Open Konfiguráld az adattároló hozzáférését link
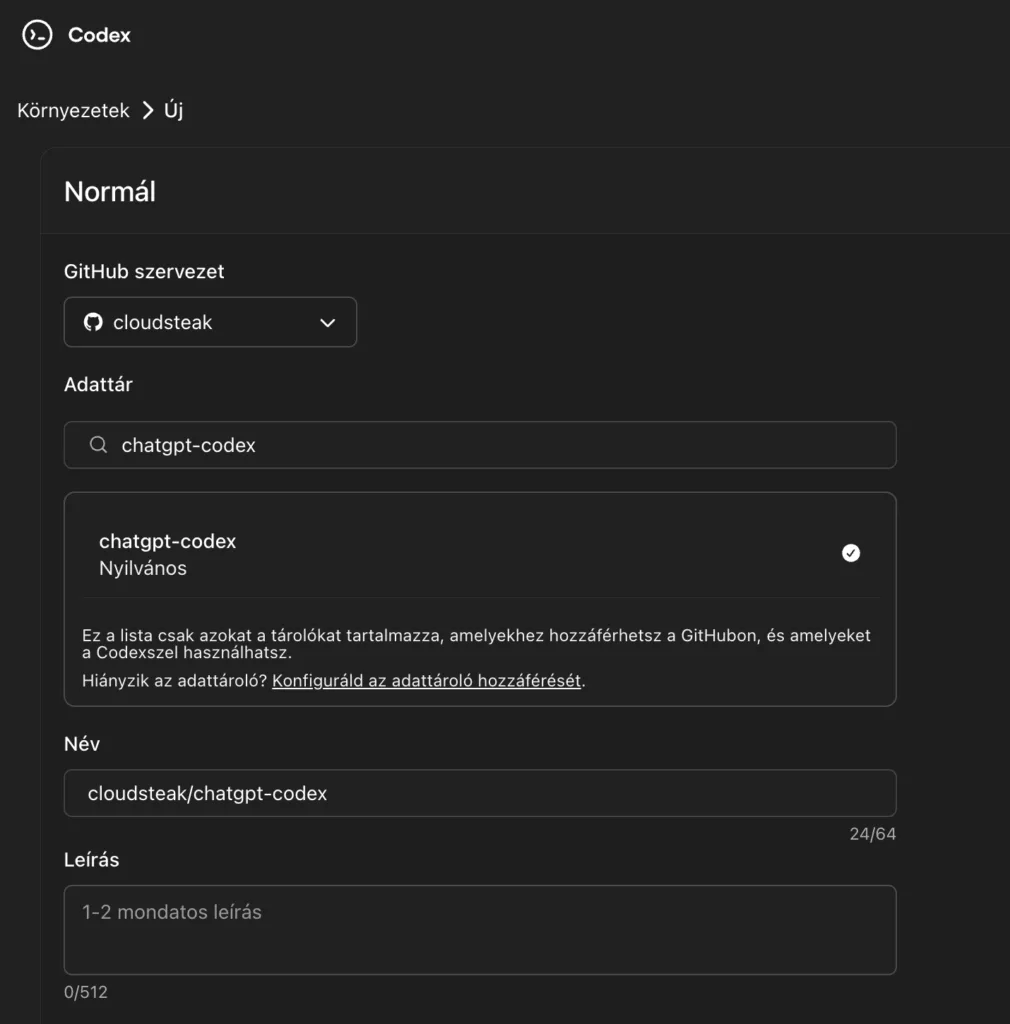 426,680
